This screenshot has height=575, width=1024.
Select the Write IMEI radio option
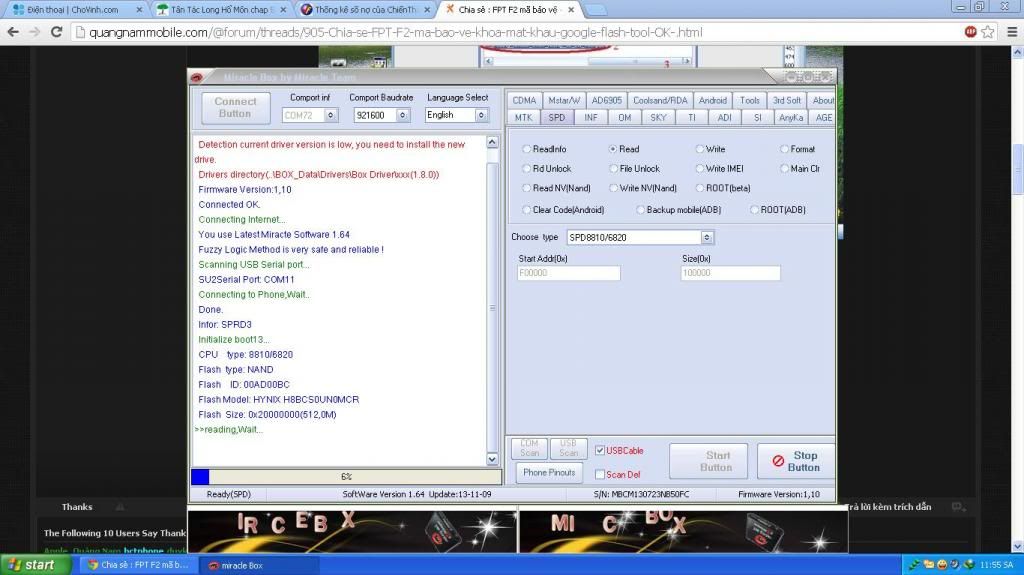tap(699, 169)
